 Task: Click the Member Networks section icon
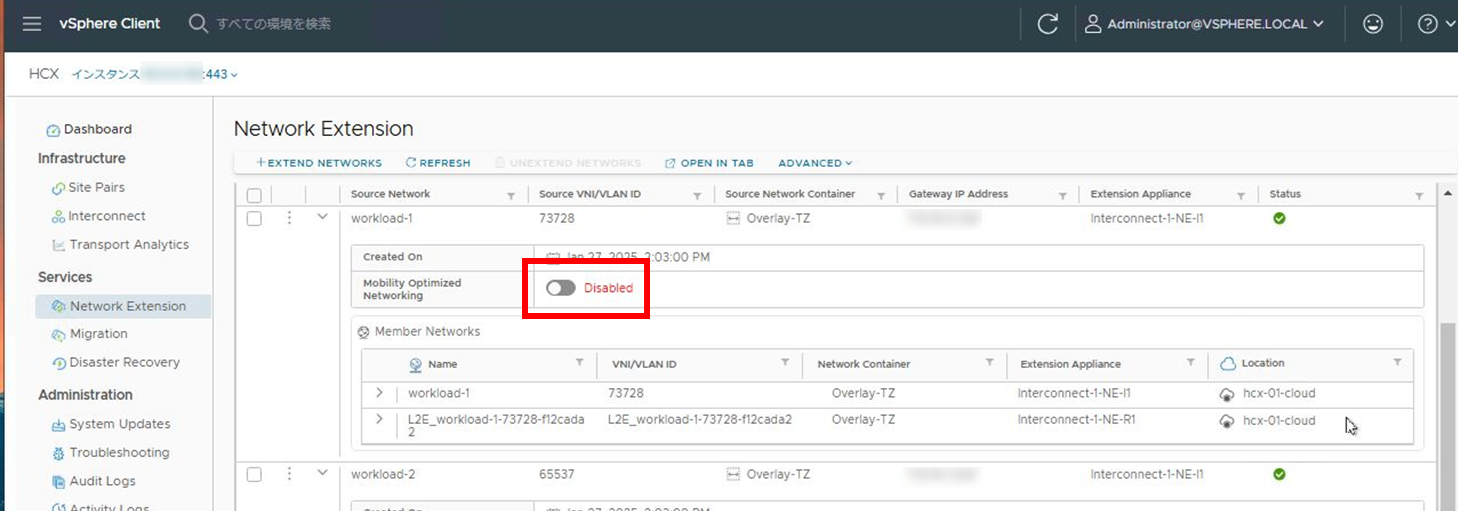pyautogui.click(x=364, y=332)
